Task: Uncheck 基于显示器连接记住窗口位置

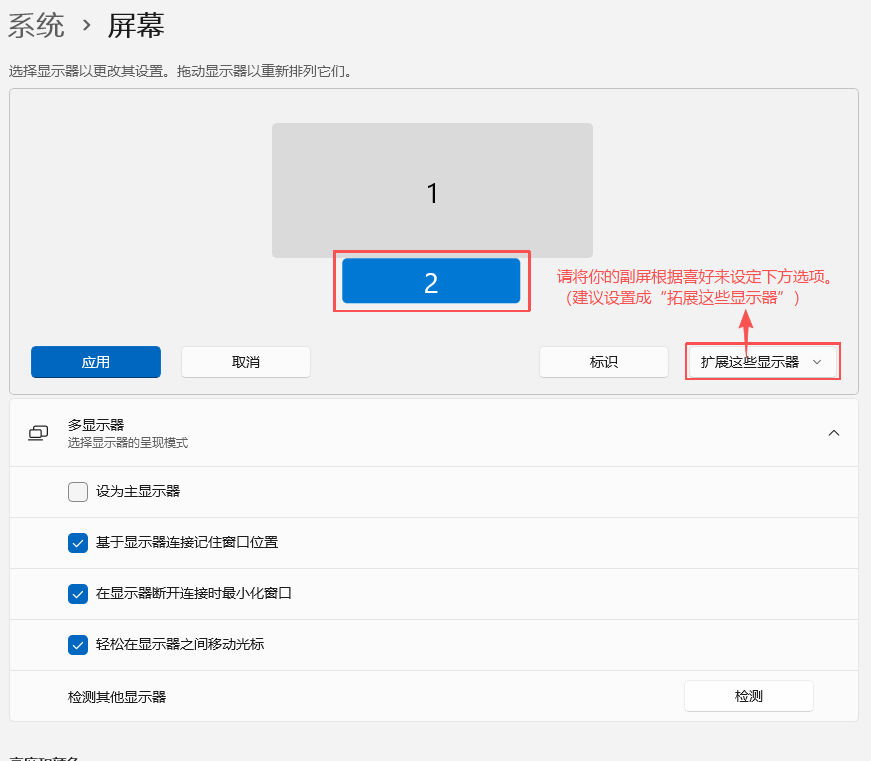Action: click(78, 543)
